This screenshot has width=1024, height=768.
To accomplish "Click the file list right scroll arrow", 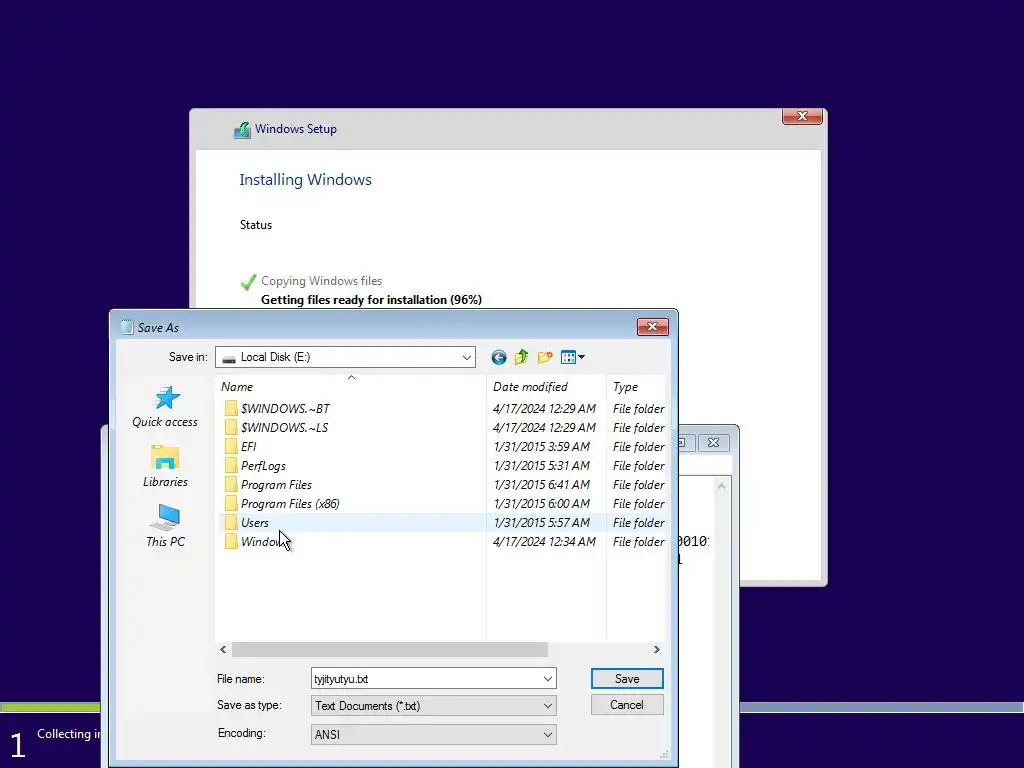I will [656, 649].
